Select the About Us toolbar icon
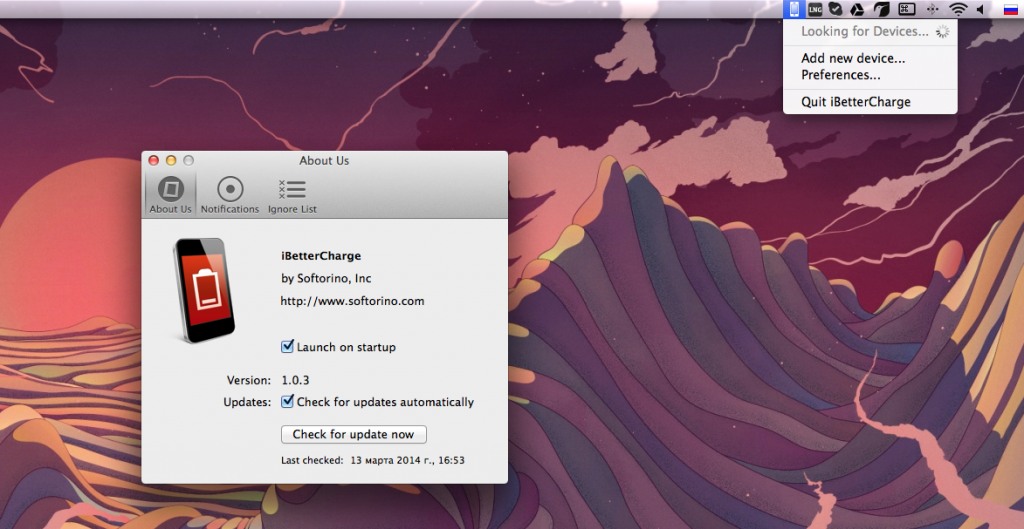Image resolution: width=1024 pixels, height=529 pixels. 170,195
